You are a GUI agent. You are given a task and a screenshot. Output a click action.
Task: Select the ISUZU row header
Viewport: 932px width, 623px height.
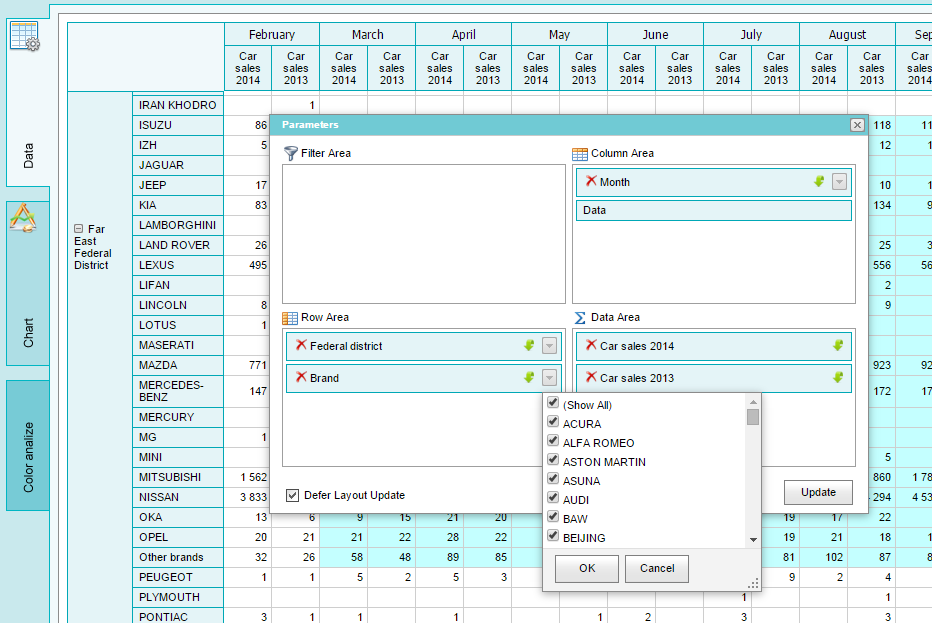[178, 125]
